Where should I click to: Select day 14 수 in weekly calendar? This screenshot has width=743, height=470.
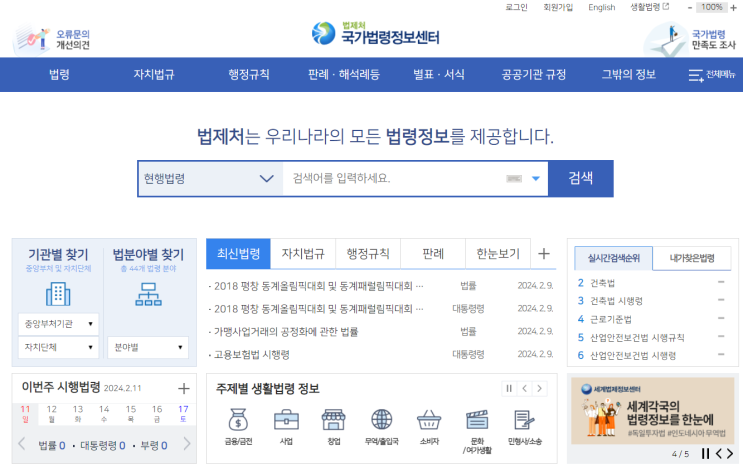point(104,413)
